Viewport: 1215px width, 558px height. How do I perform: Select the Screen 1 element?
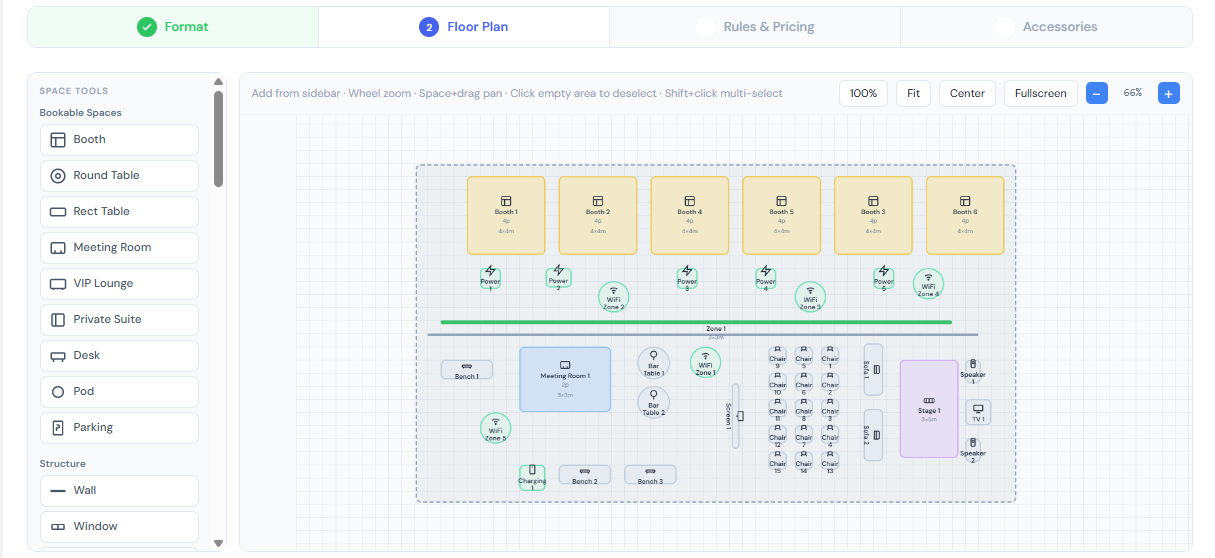[x=736, y=416]
